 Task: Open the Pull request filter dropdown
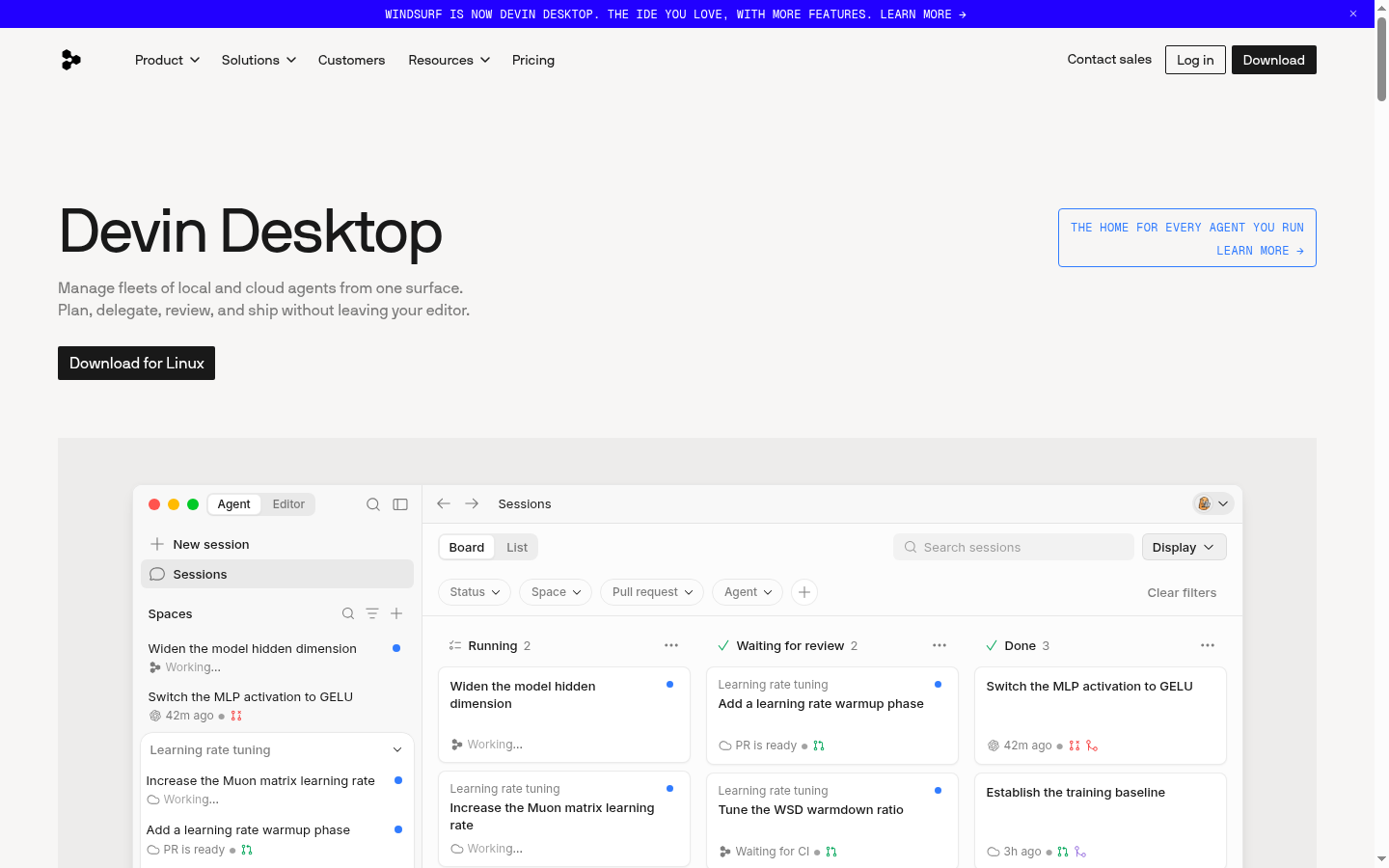[652, 592]
